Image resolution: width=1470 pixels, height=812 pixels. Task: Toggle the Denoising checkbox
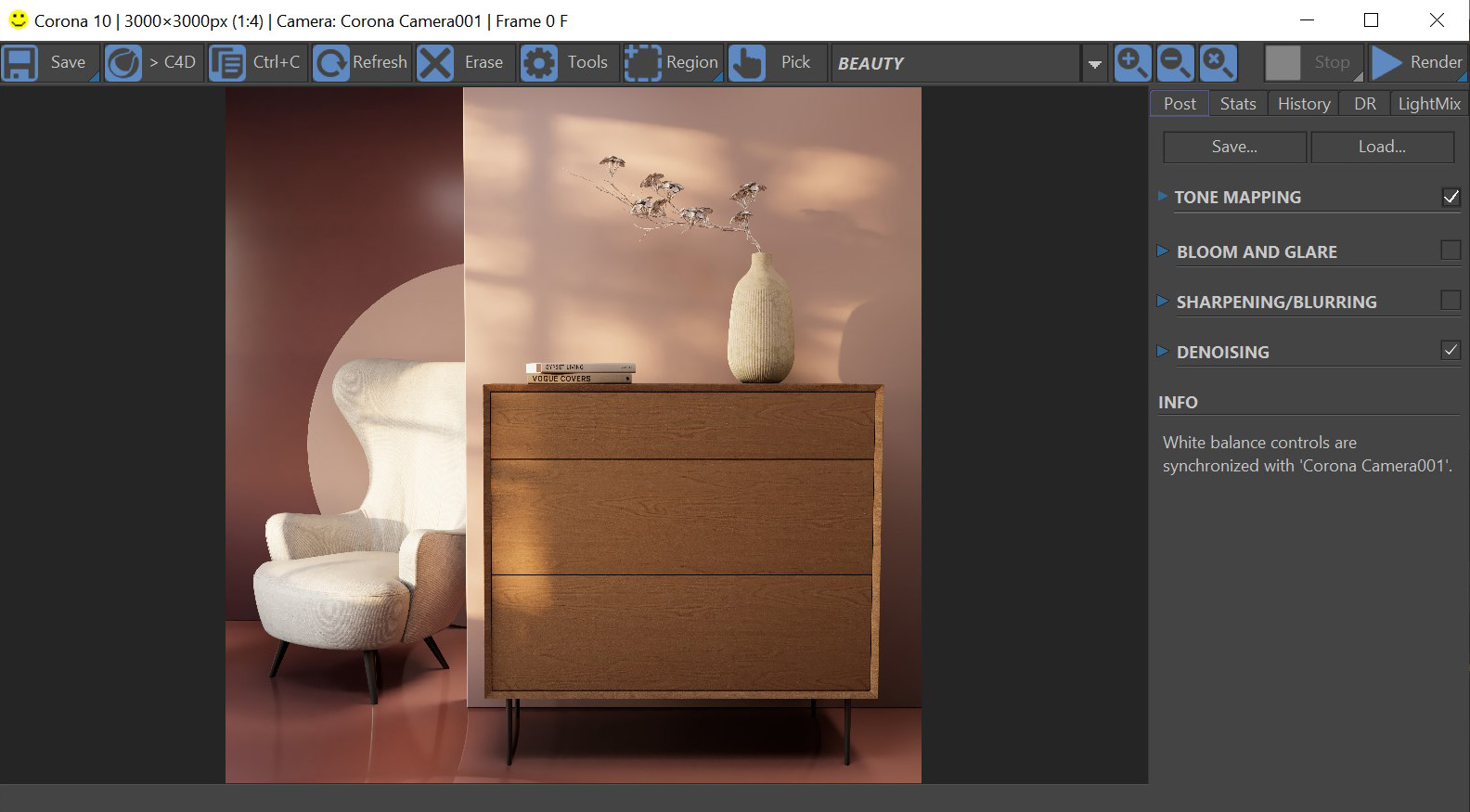click(1451, 350)
